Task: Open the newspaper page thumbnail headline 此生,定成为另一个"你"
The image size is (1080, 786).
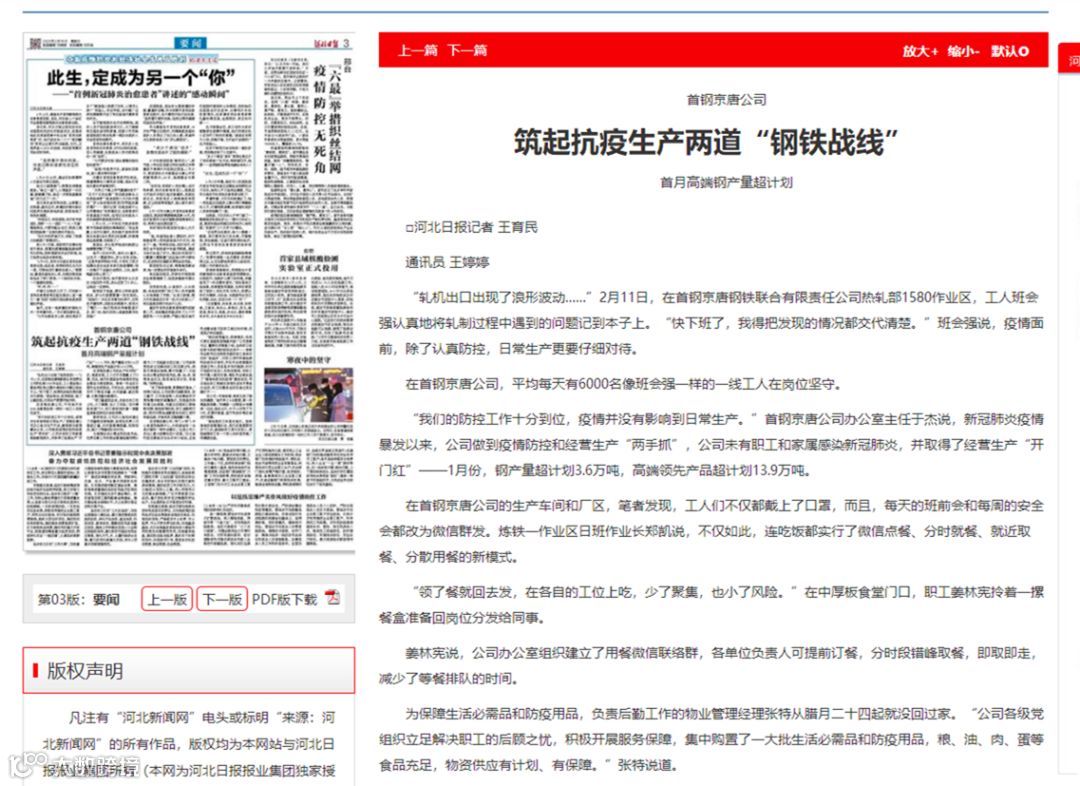Action: pos(141,77)
